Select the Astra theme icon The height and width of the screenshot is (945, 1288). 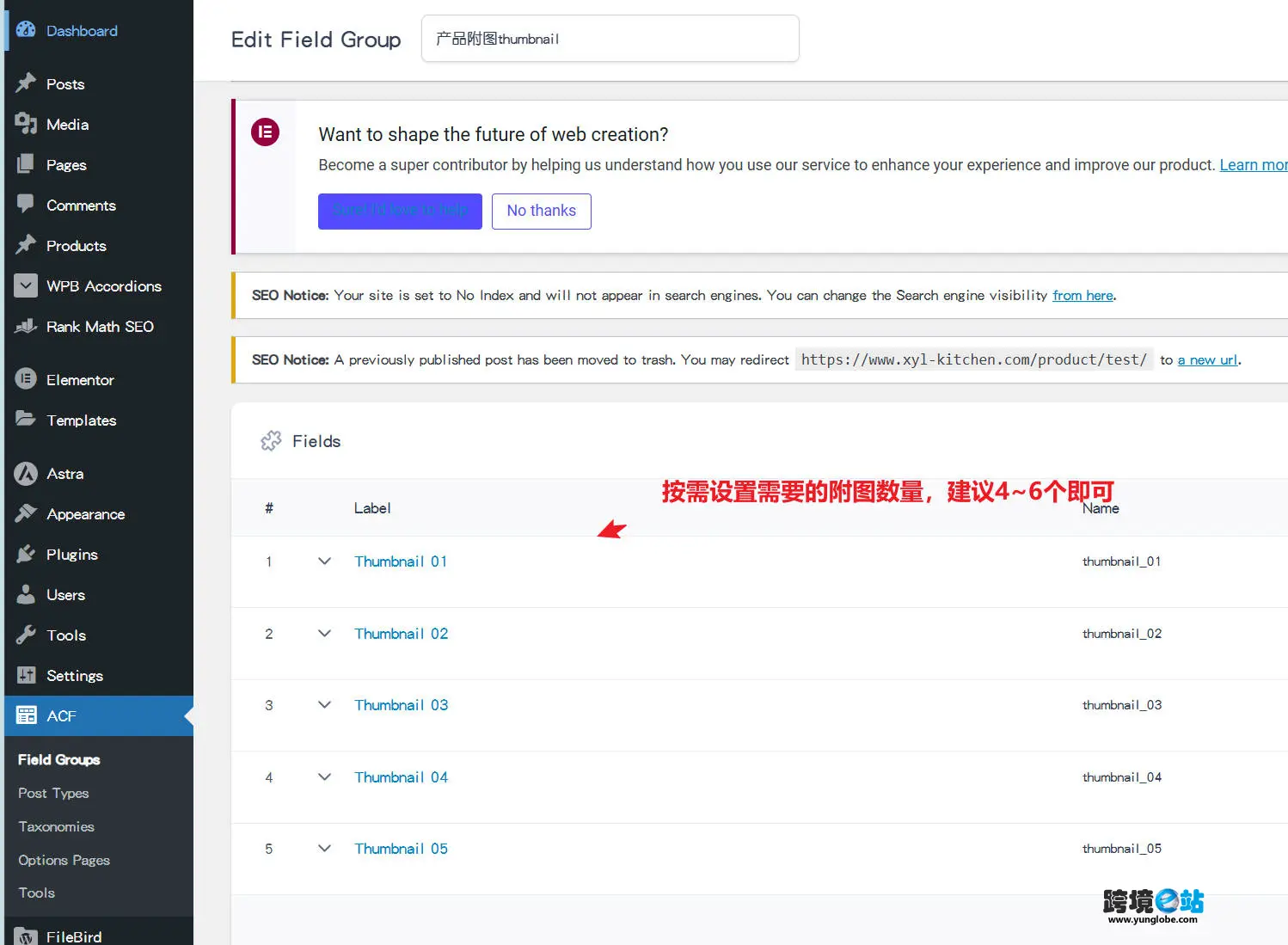26,473
